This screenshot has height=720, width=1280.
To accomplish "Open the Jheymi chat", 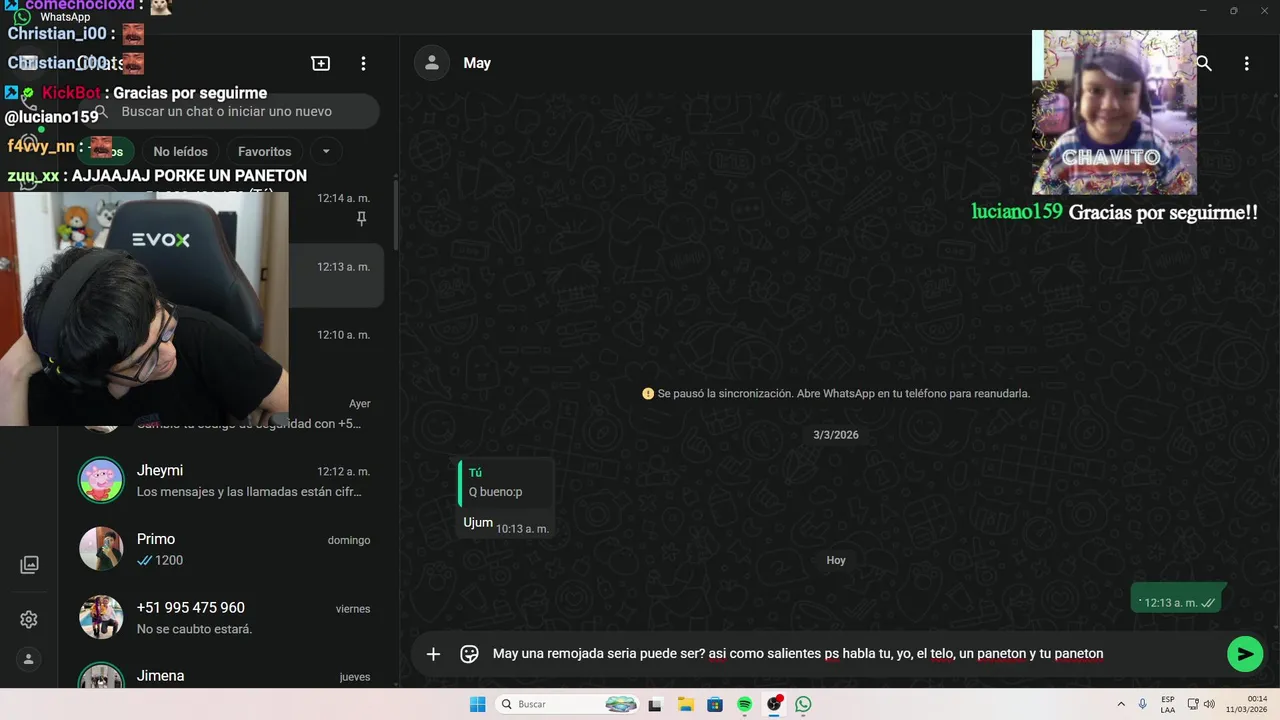I will click(x=224, y=481).
